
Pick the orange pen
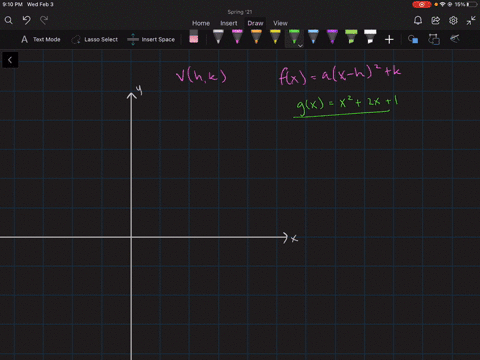coord(256,37)
